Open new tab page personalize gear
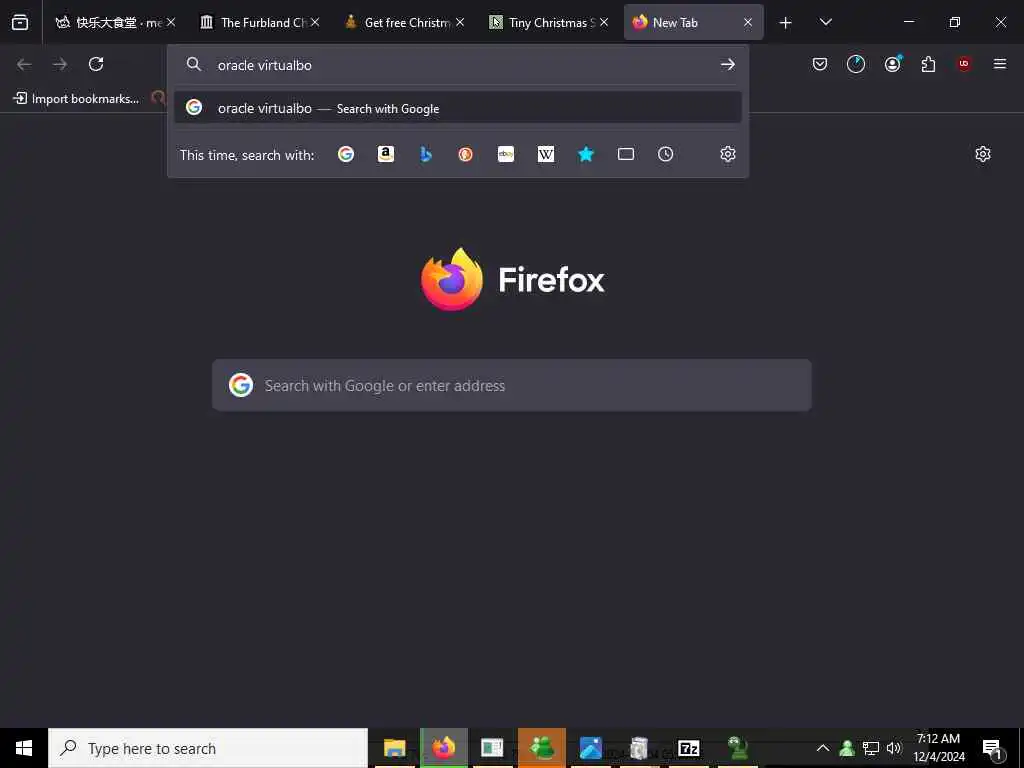The height and width of the screenshot is (768, 1024). [983, 154]
